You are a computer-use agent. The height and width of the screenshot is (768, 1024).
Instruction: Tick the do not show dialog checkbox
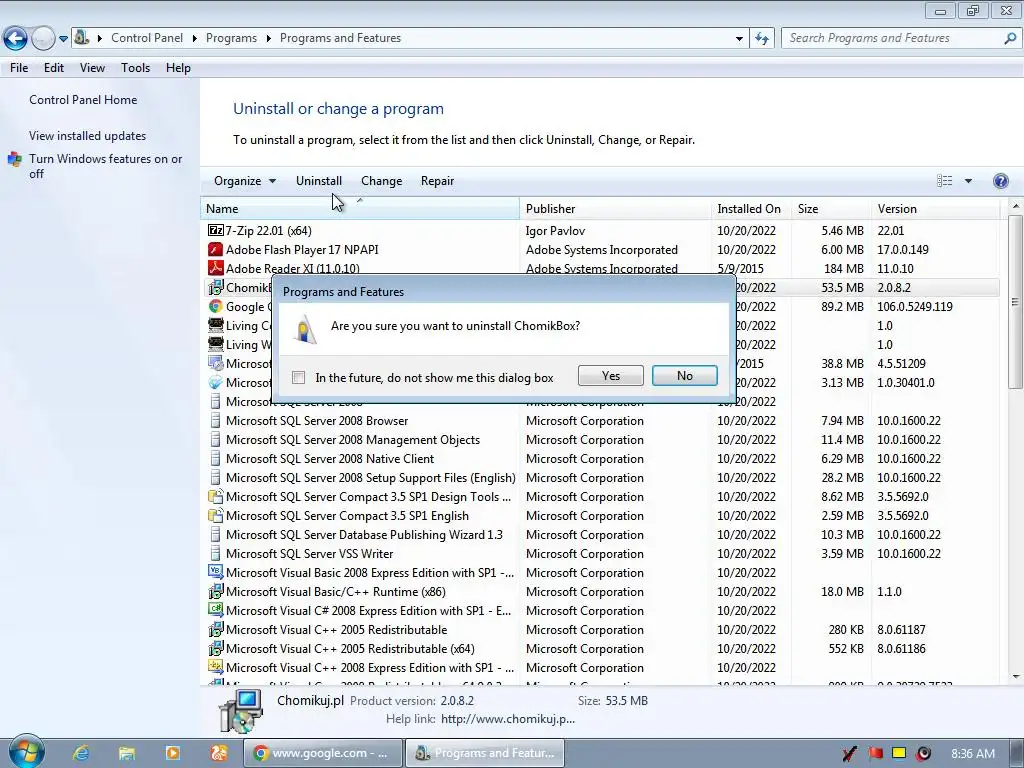[298, 377]
